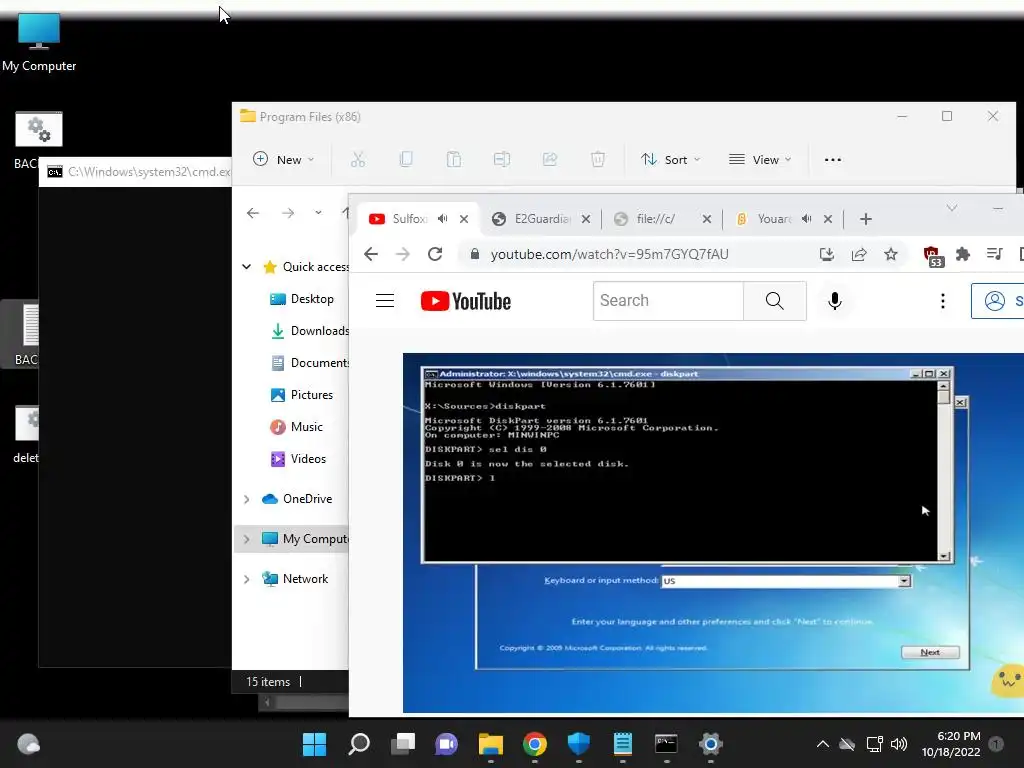The image size is (1024, 768).
Task: Click the browser Back arrow
Action: pos(371,254)
